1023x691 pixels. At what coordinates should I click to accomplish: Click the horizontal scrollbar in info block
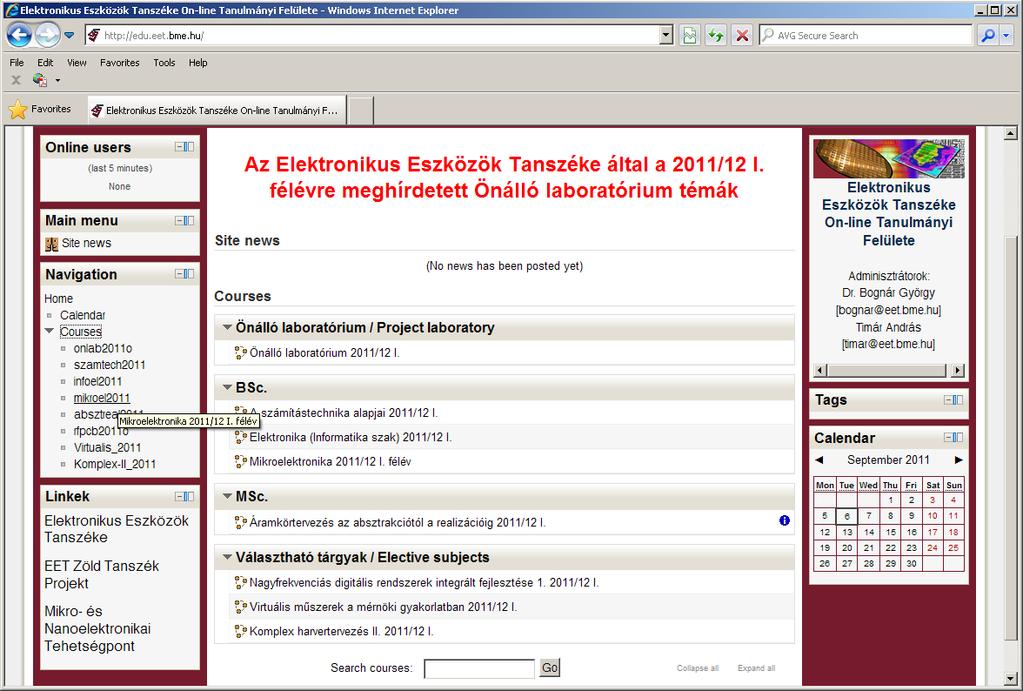[x=889, y=370]
